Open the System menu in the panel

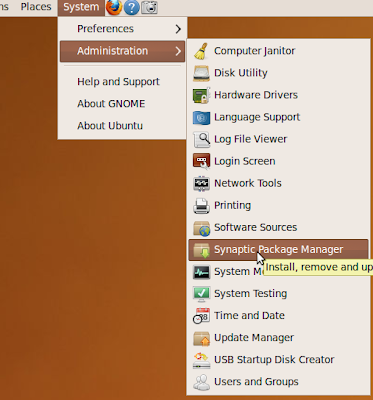[x=81, y=7]
